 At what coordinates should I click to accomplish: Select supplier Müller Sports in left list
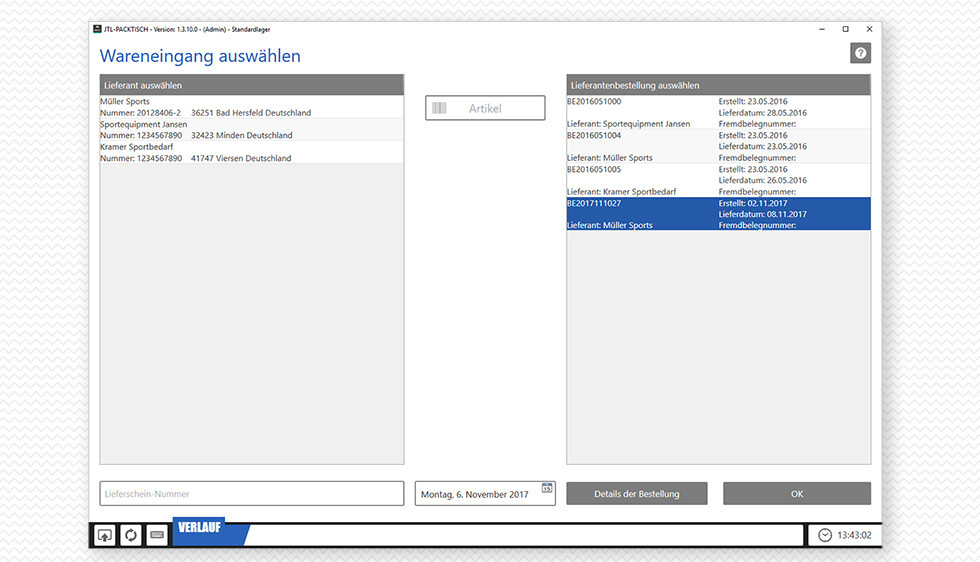252,107
